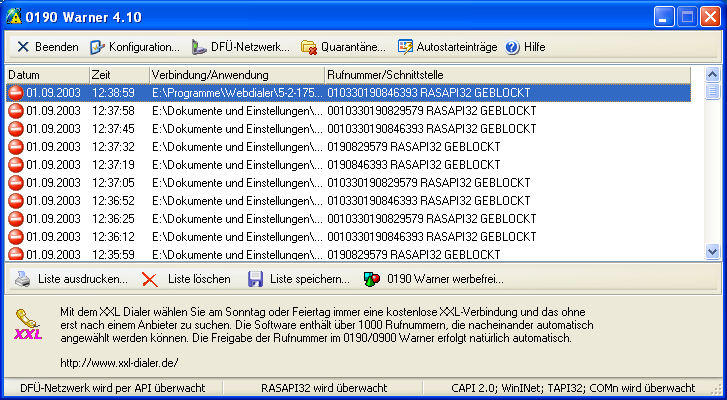Click status 'RASAPI32 wird überwacht'
The width and height of the screenshot is (727, 400).
(324, 388)
